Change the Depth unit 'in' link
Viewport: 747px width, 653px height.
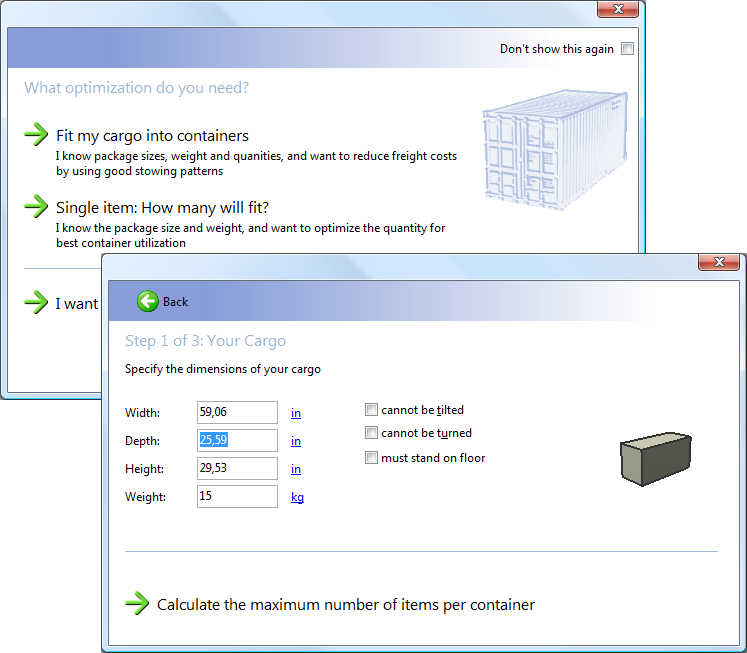(296, 441)
